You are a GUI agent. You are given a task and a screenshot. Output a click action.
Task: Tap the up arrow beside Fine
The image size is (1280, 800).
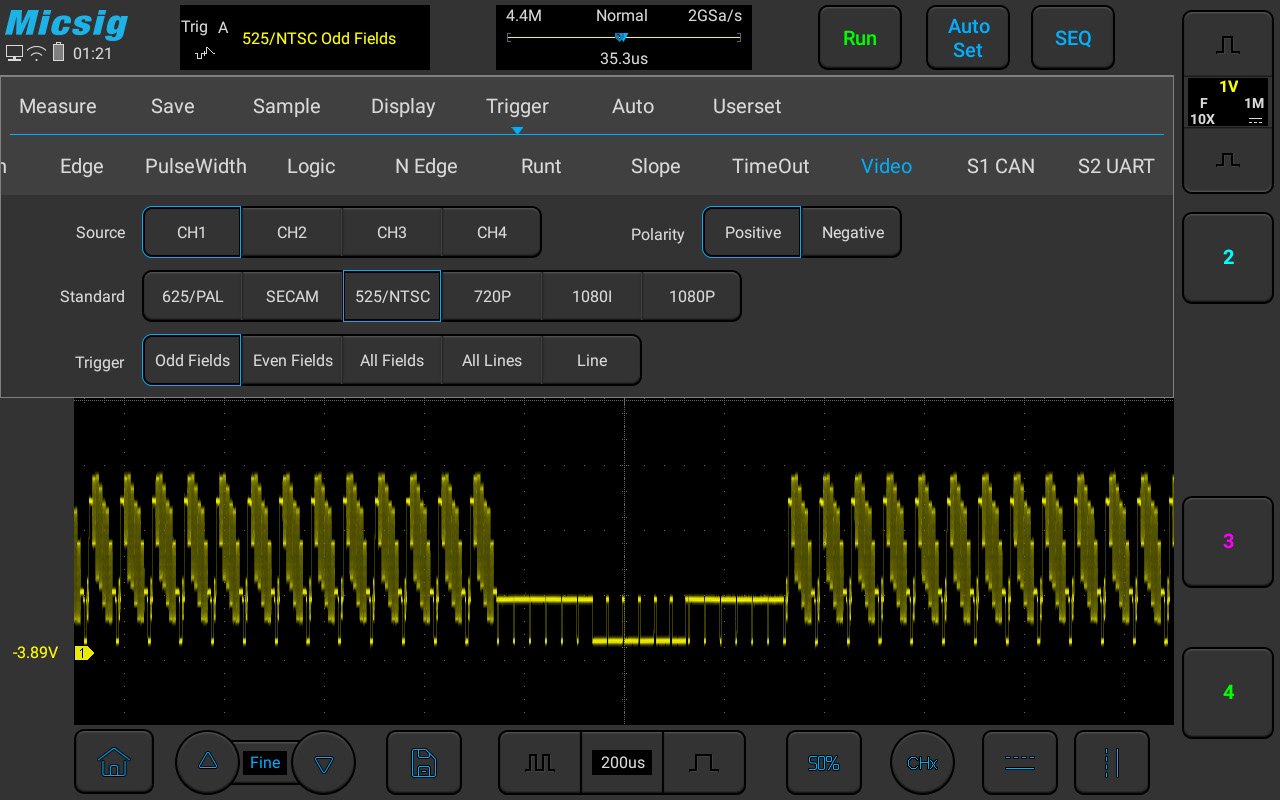[207, 762]
